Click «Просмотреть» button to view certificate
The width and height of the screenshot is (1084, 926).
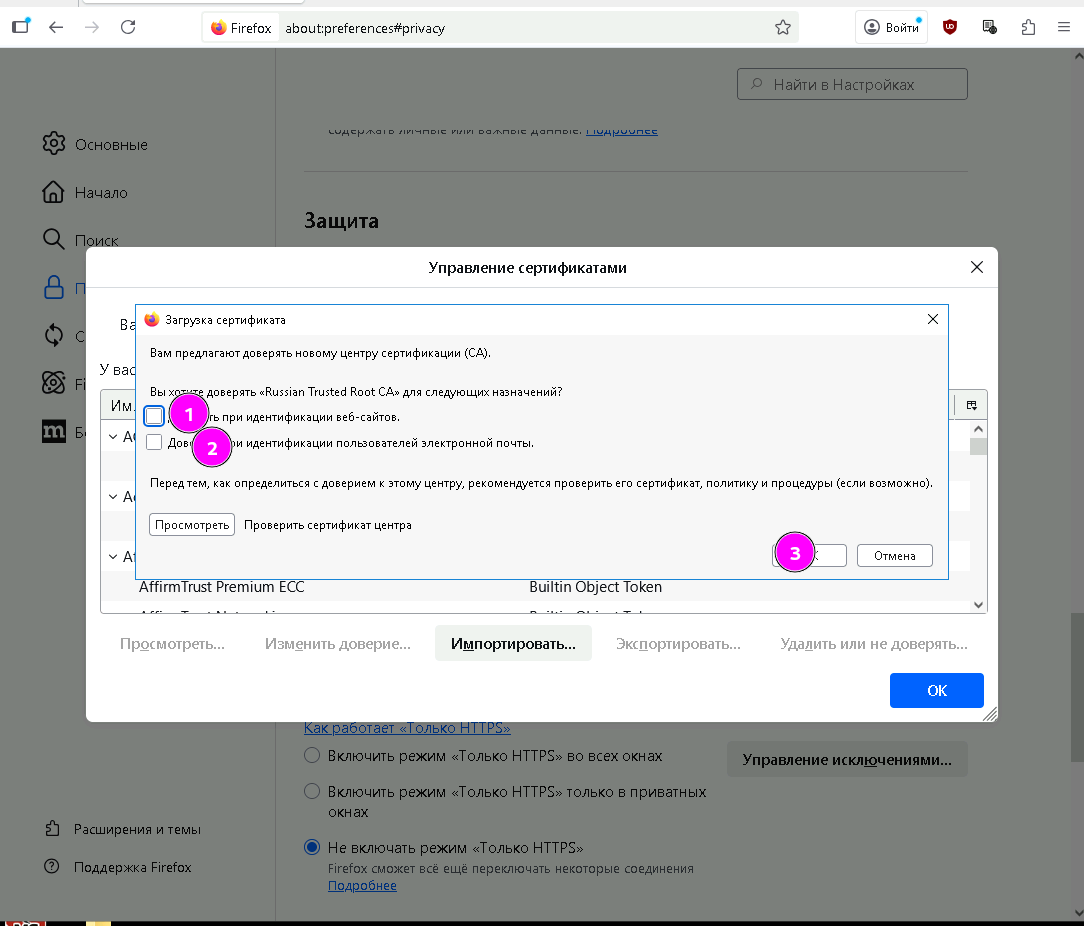point(192,525)
